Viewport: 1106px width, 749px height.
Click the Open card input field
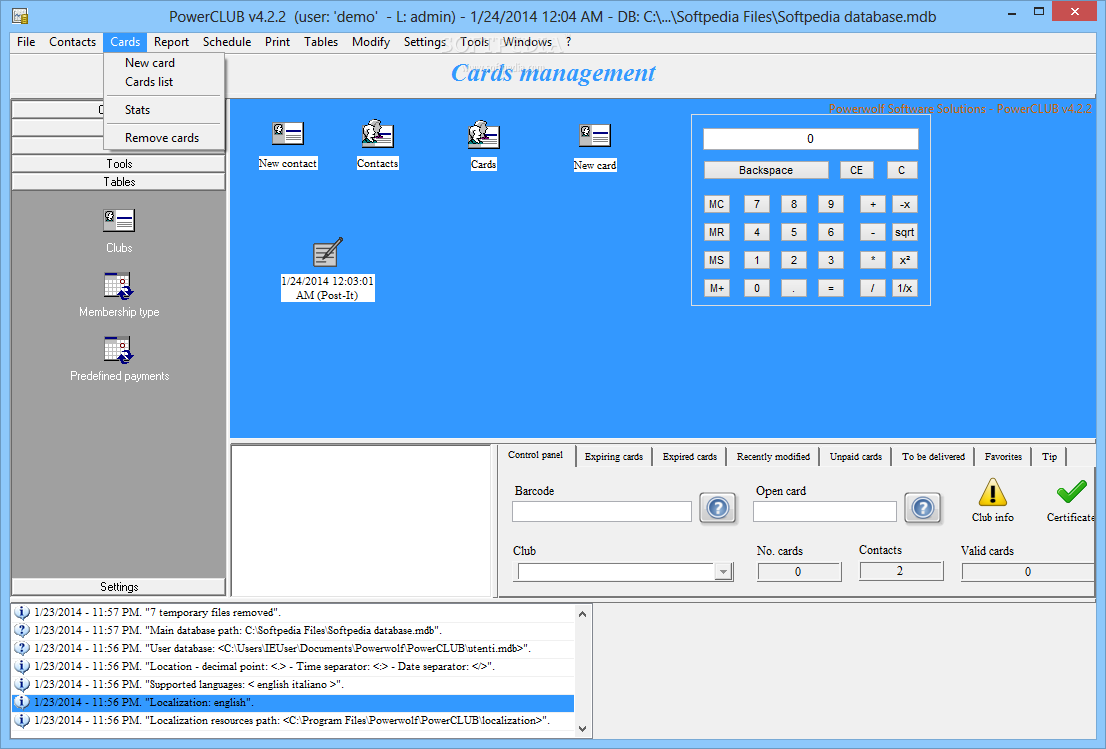pos(825,511)
